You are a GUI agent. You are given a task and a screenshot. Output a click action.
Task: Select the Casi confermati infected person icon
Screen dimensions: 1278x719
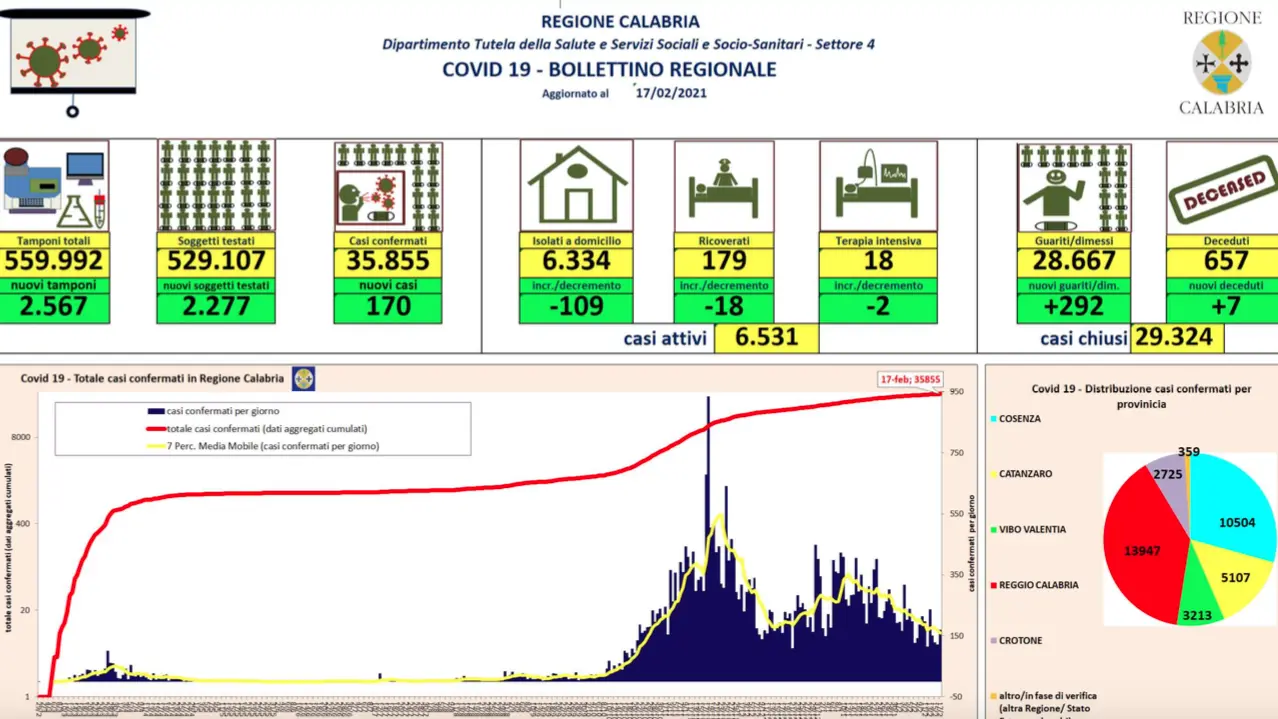pos(388,186)
